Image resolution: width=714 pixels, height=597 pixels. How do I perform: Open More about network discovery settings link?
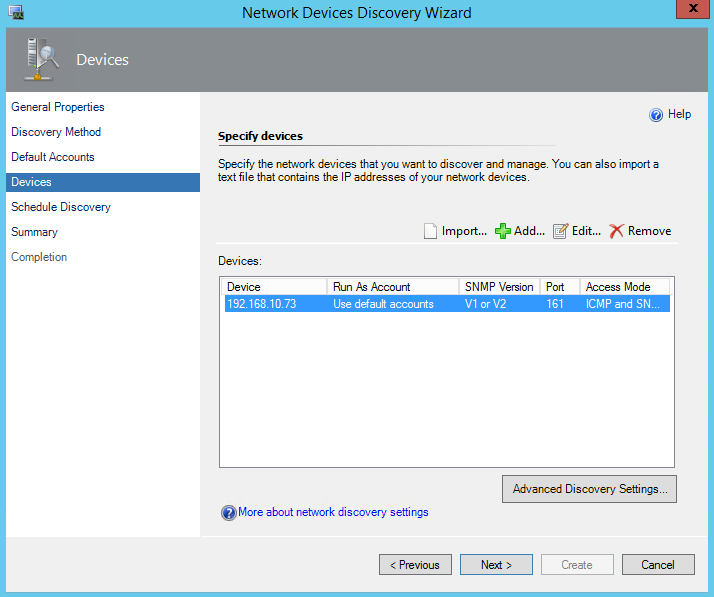coord(333,512)
